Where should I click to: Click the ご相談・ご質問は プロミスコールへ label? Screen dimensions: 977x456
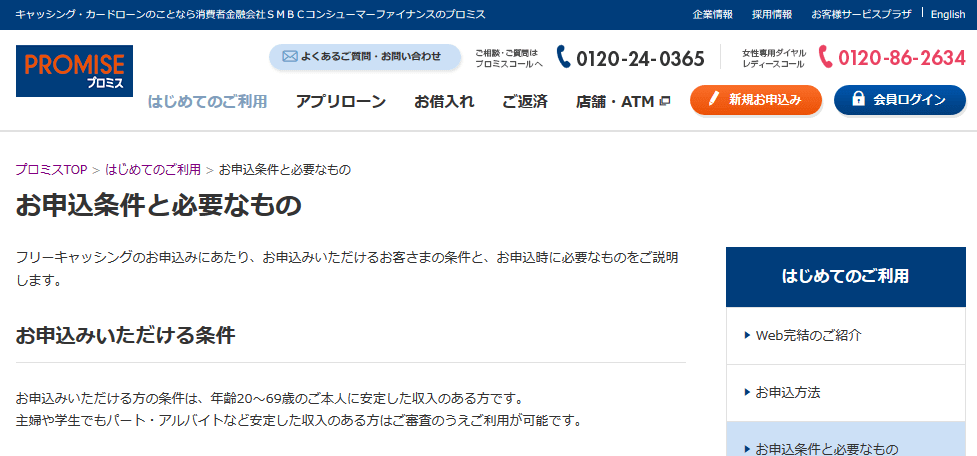509,58
